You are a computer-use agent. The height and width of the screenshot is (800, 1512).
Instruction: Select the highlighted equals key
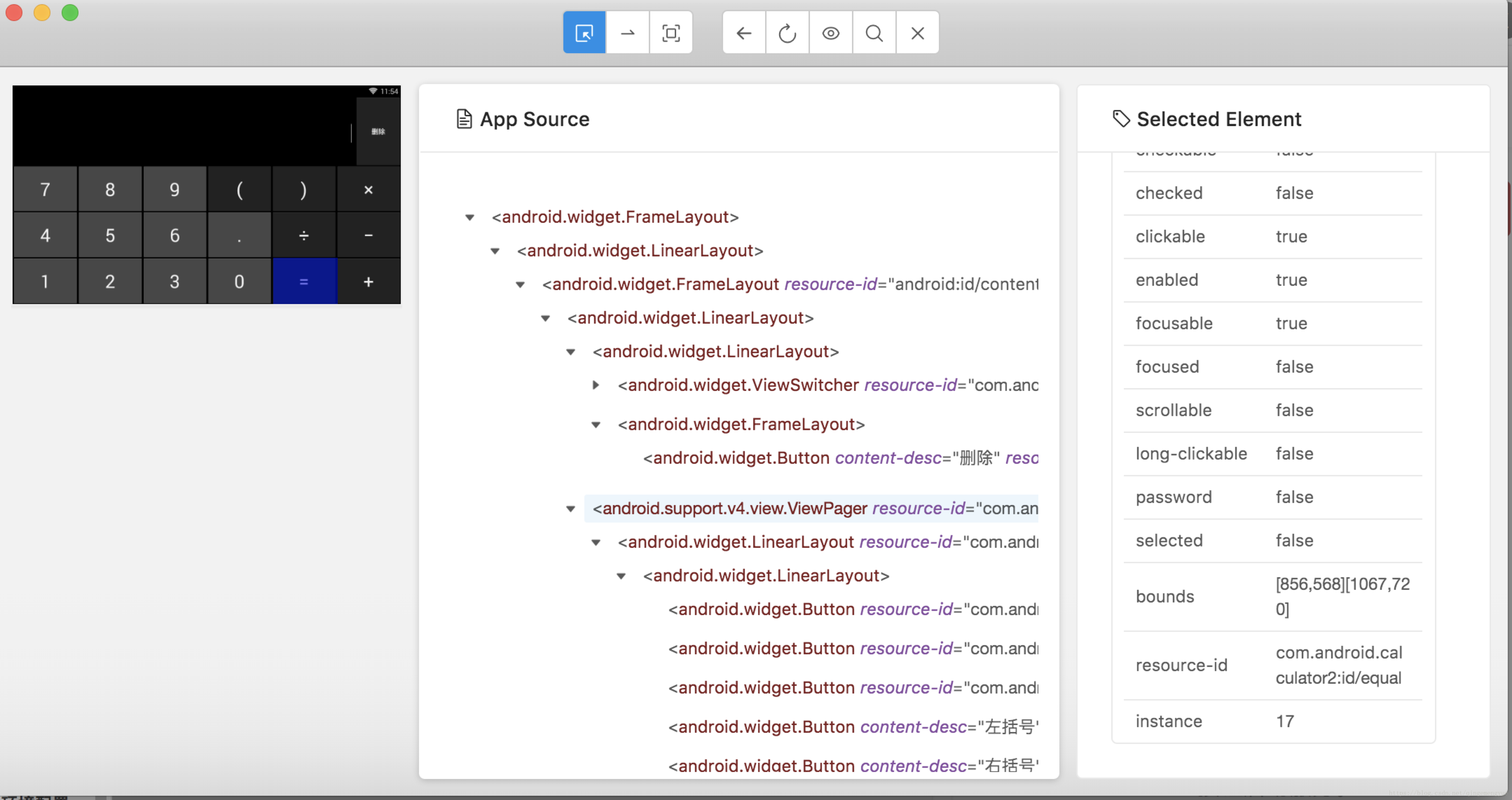(304, 281)
